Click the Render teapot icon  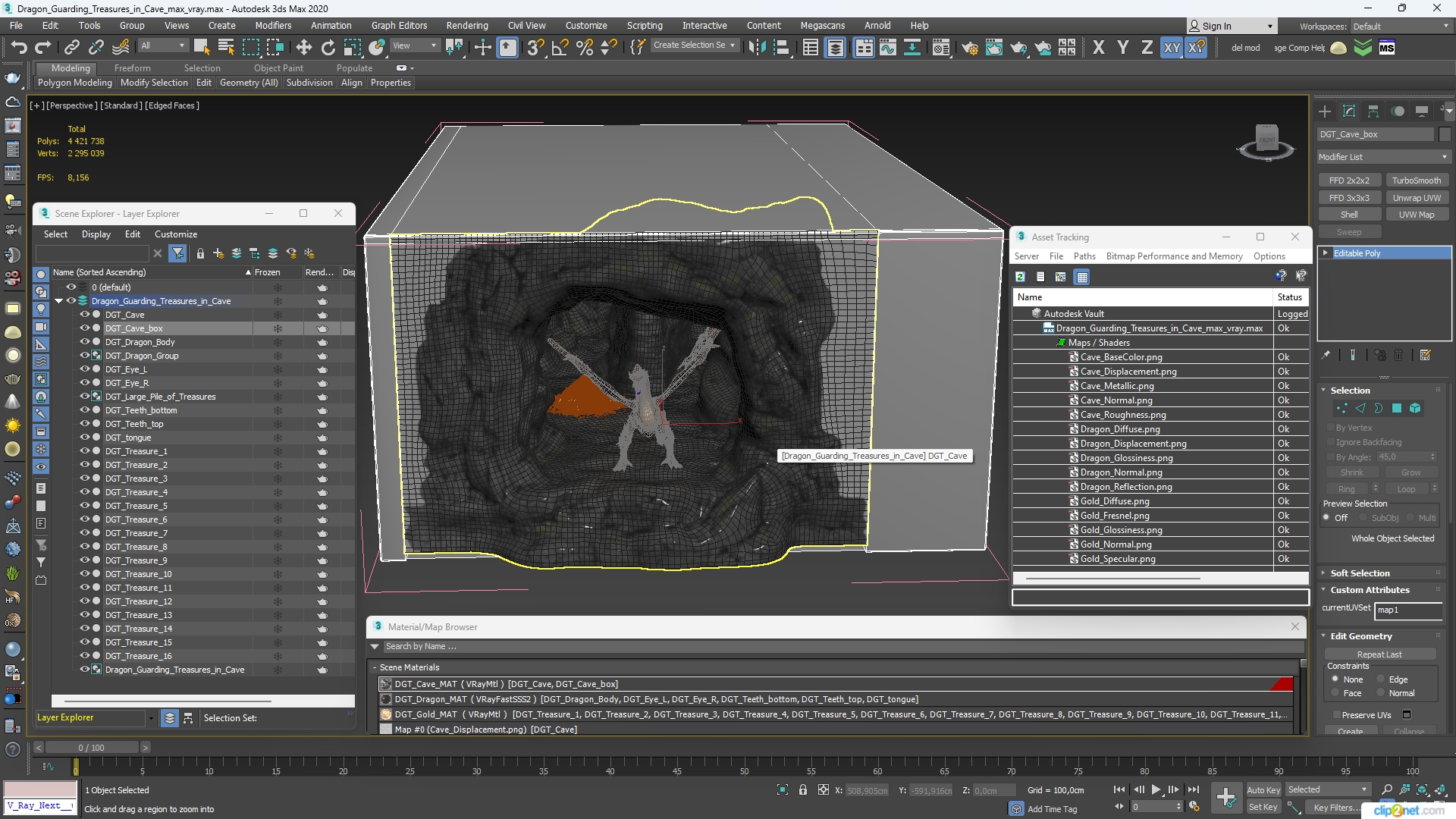click(1018, 48)
